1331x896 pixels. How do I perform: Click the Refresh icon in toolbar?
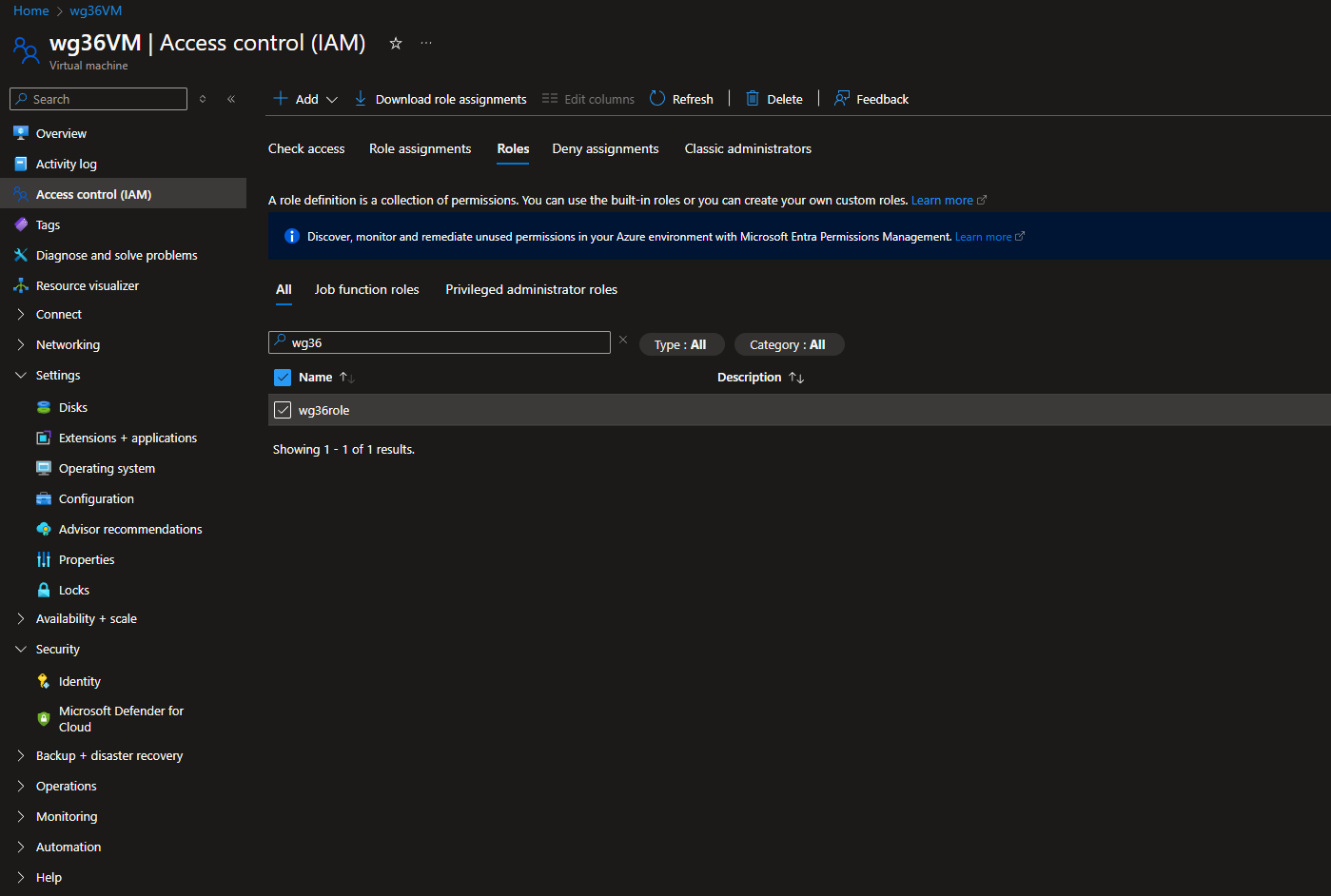coord(657,99)
